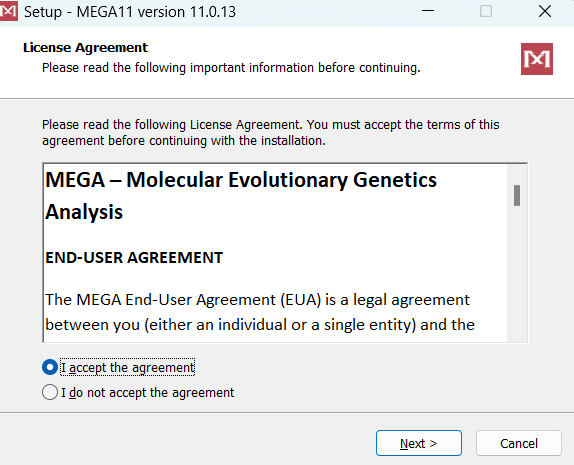The image size is (574, 465).
Task: Minimize the MEGA11 Setup window
Action: click(428, 11)
